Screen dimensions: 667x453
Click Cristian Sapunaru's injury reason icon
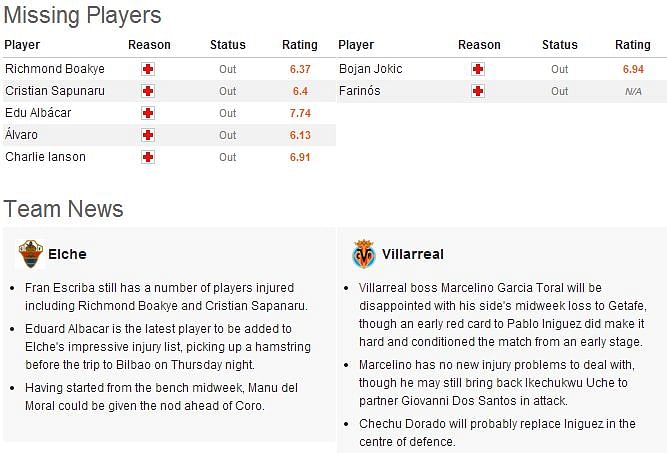[148, 91]
